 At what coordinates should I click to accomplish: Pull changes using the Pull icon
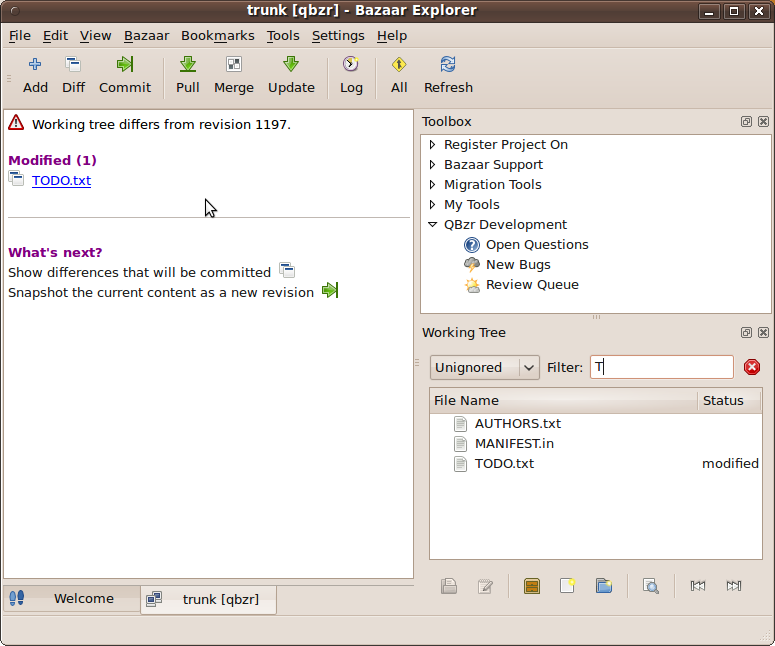187,66
